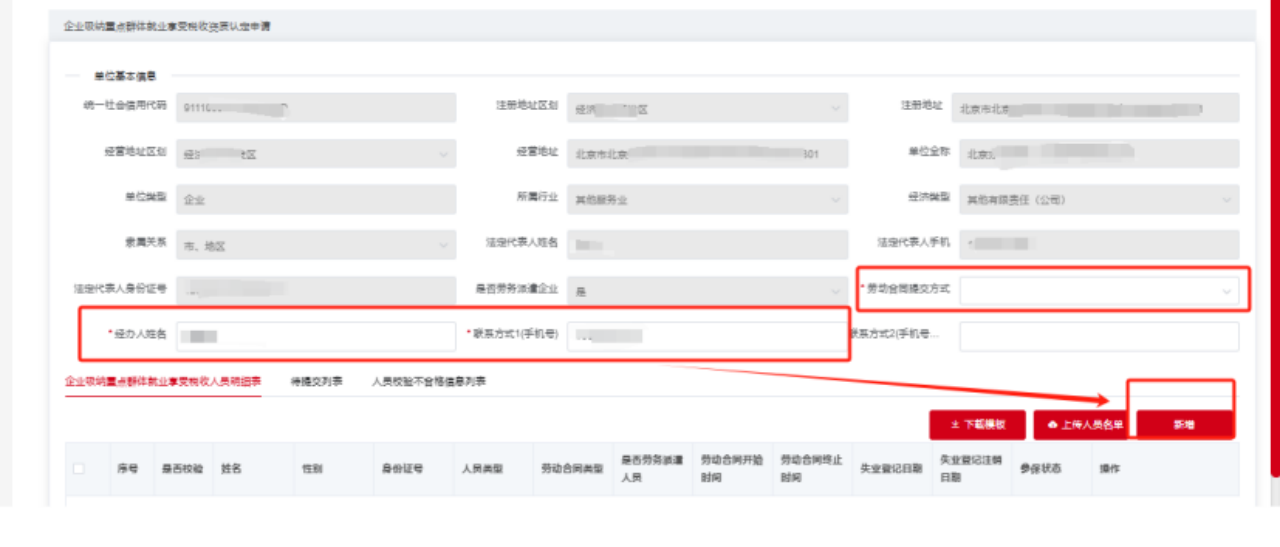Expand the 隶属关系 dropdown
Screen dimensions: 1280x547
(x=316, y=245)
